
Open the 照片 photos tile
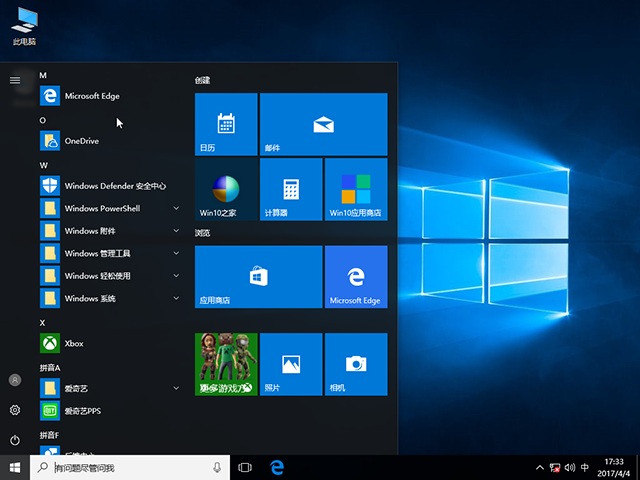point(290,364)
